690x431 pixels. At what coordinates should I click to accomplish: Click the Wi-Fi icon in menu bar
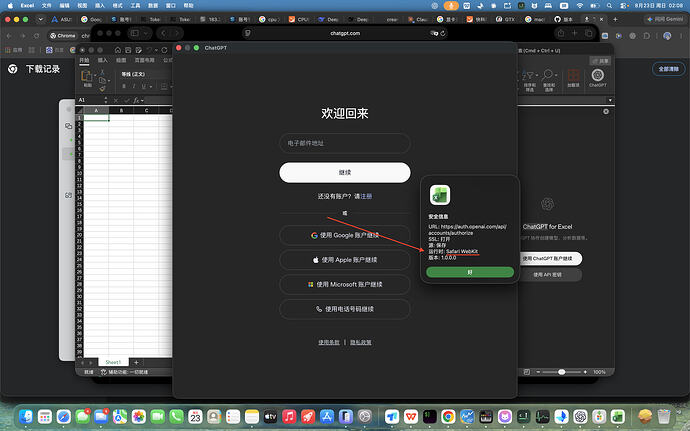(x=580, y=6)
